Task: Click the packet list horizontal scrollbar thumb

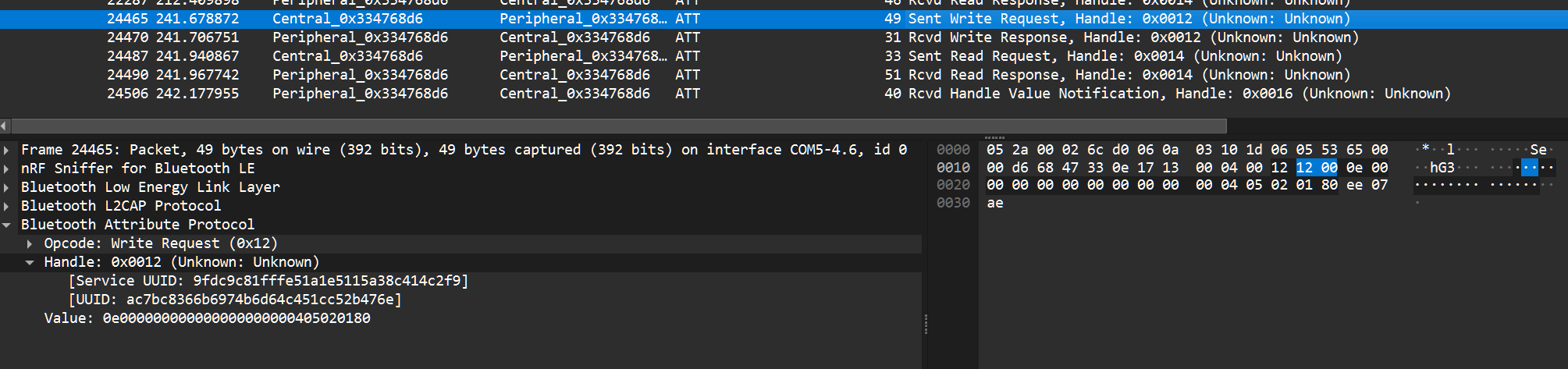Action: 618,126
